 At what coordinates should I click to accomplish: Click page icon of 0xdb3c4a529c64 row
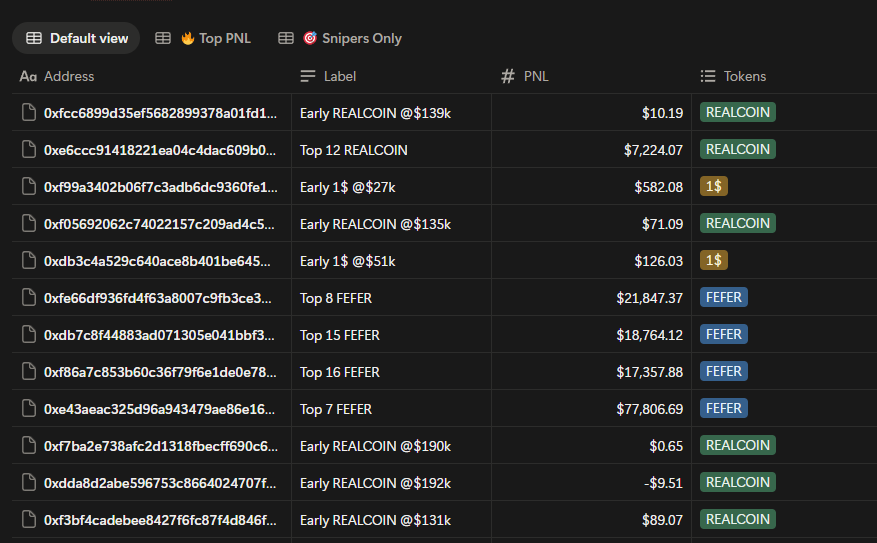pos(29,260)
